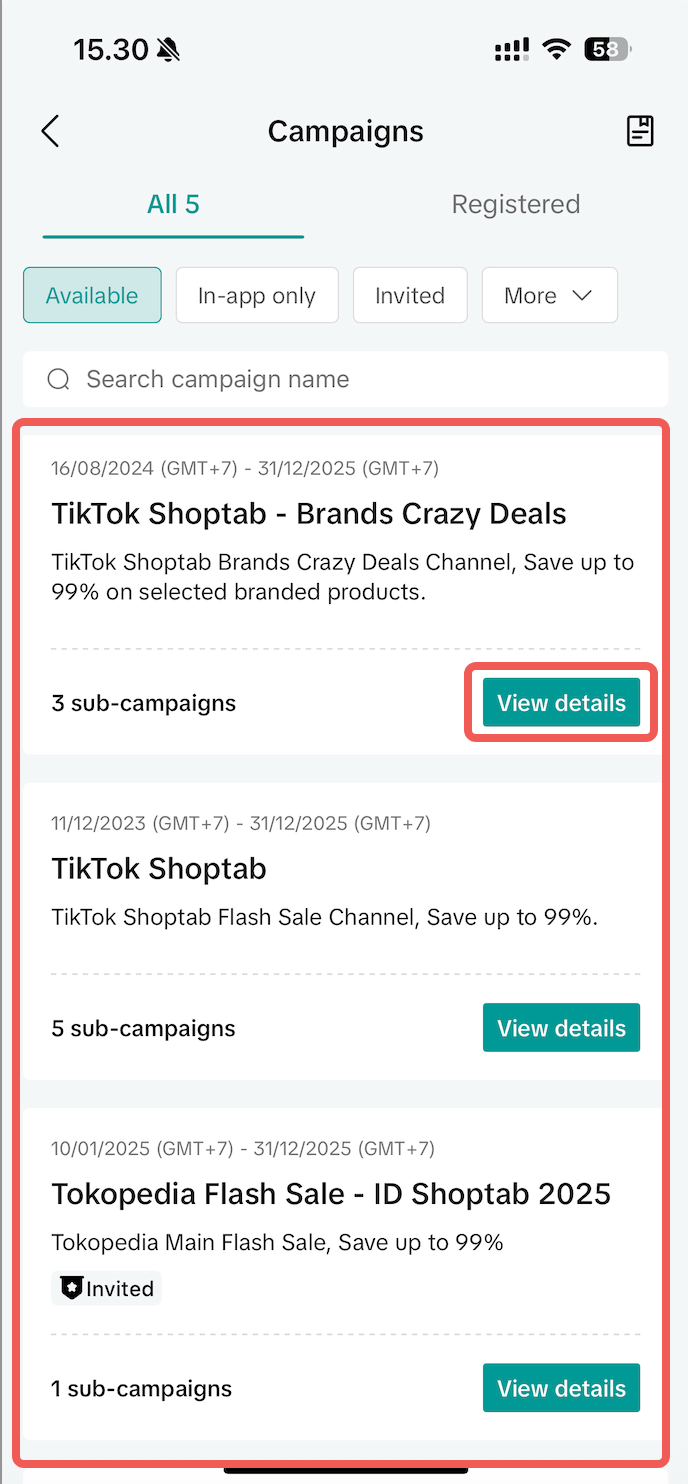Switch to the Registered tab
This screenshot has height=1484, width=688.
coord(516,205)
